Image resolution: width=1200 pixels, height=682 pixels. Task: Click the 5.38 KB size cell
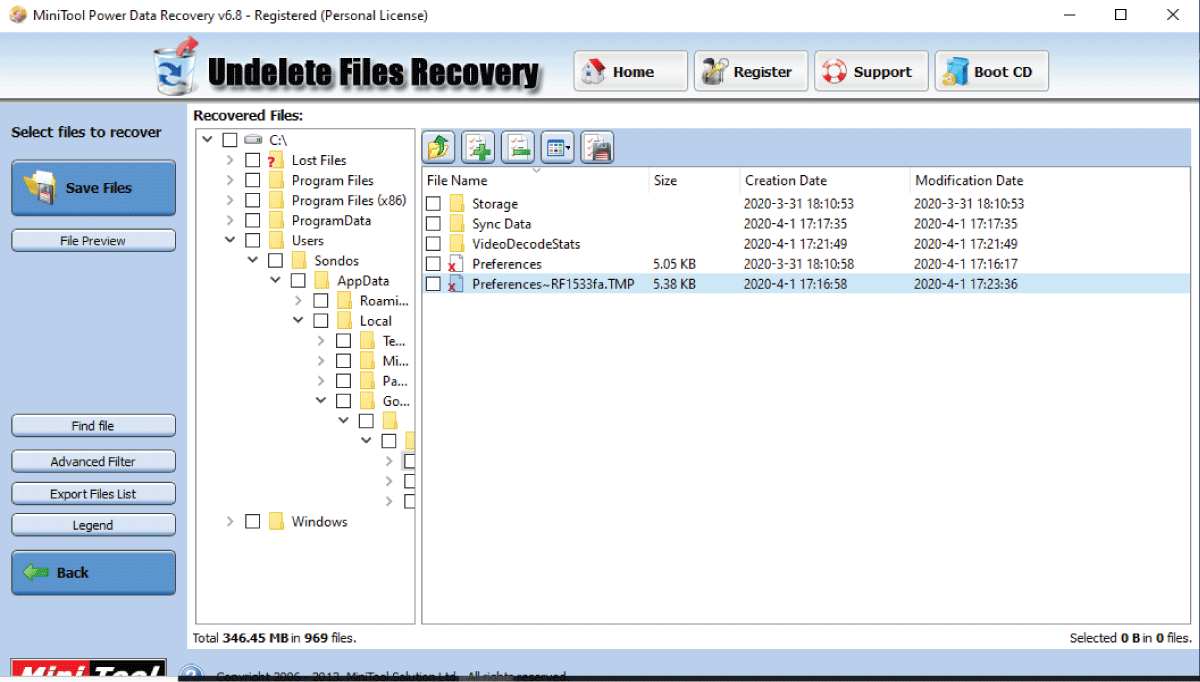[x=674, y=284]
